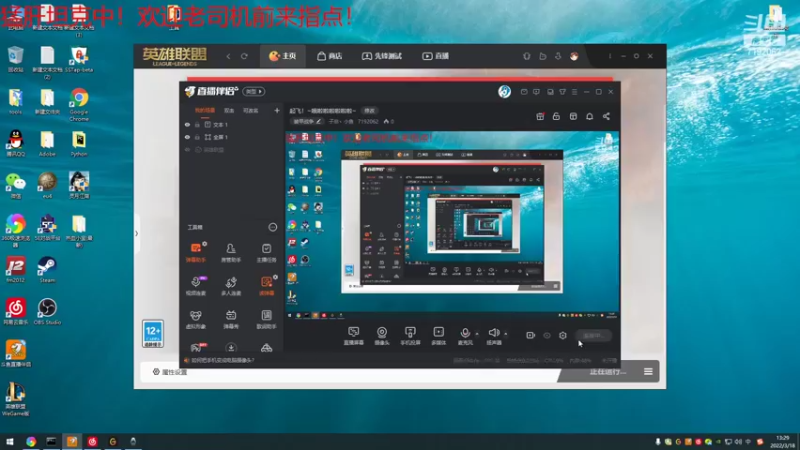This screenshot has width=800, height=450.
Task: Open the hamburger menu in League client bottom bar
Action: (x=648, y=371)
